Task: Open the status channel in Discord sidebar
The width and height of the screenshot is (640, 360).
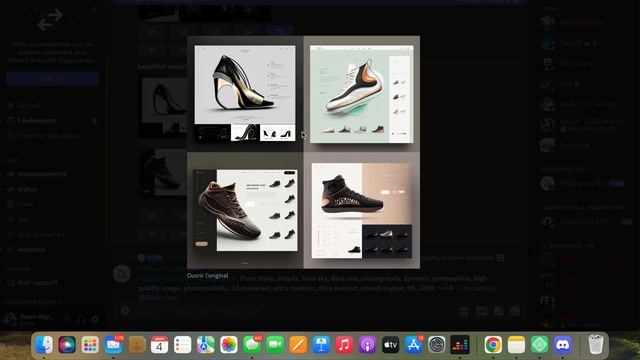Action: pos(27,189)
